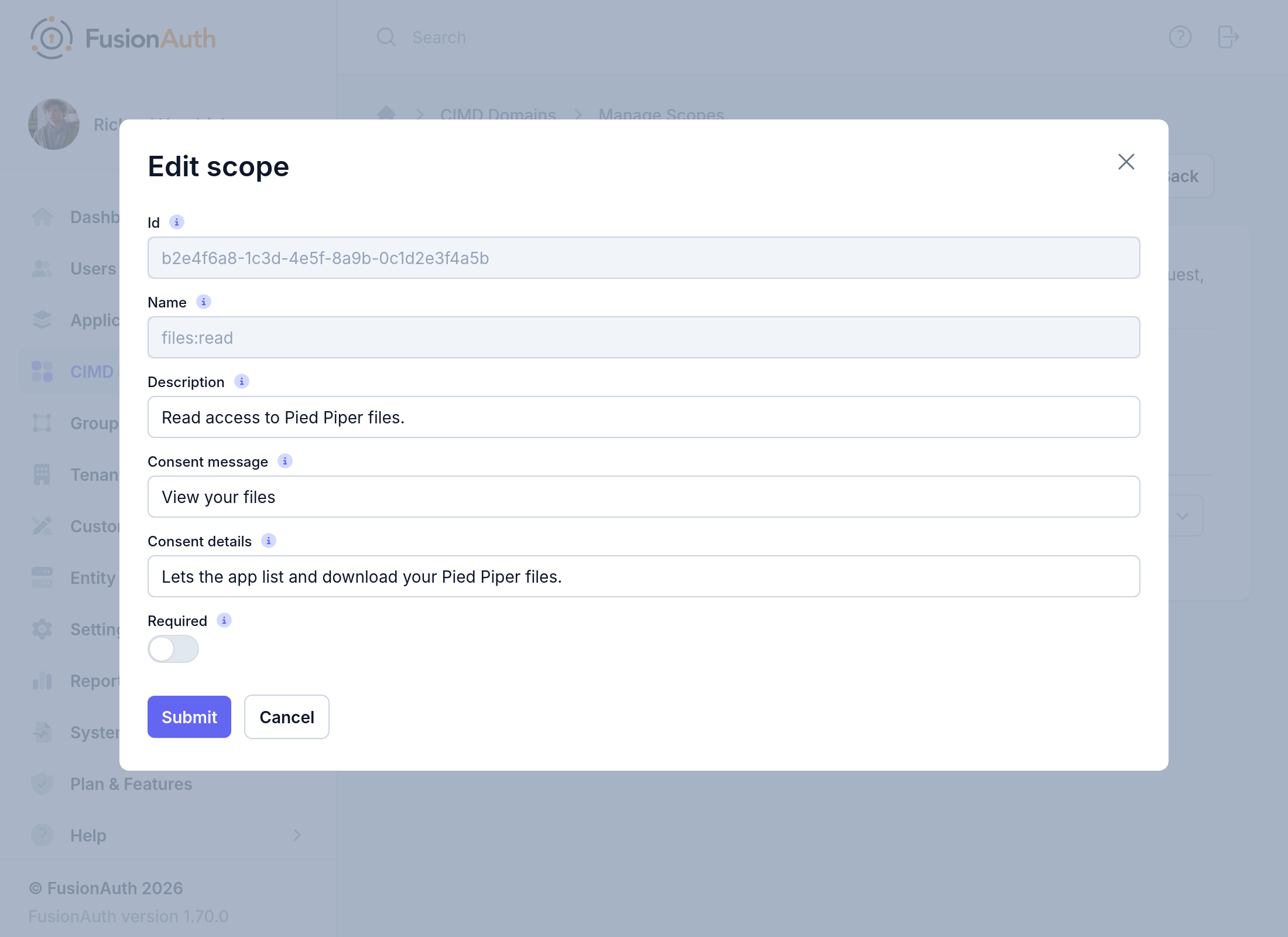The image size is (1288, 937).
Task: Open Plan & Features in sidebar
Action: [131, 784]
